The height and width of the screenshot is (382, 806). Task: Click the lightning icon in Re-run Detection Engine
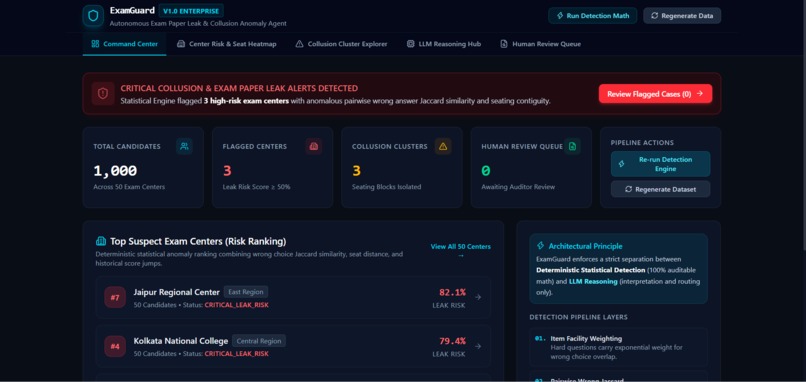[621, 164]
